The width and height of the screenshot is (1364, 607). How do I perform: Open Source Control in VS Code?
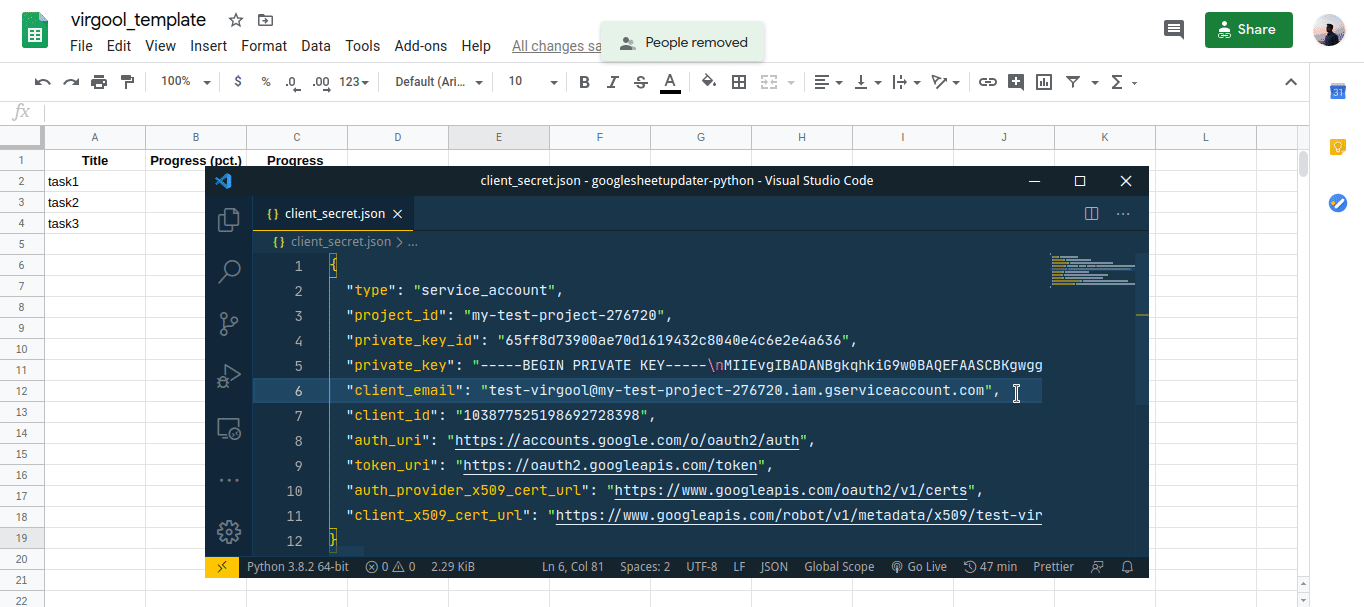229,324
